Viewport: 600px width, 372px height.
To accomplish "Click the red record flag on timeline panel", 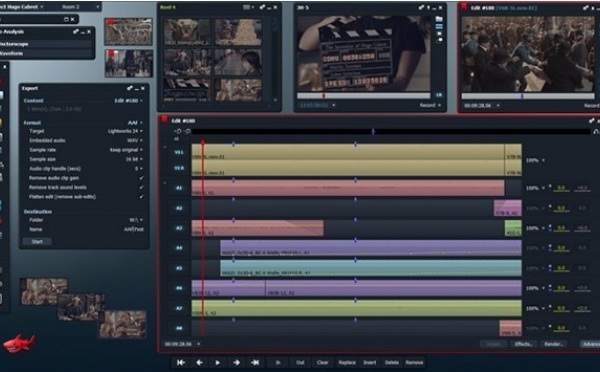I will click(x=165, y=120).
